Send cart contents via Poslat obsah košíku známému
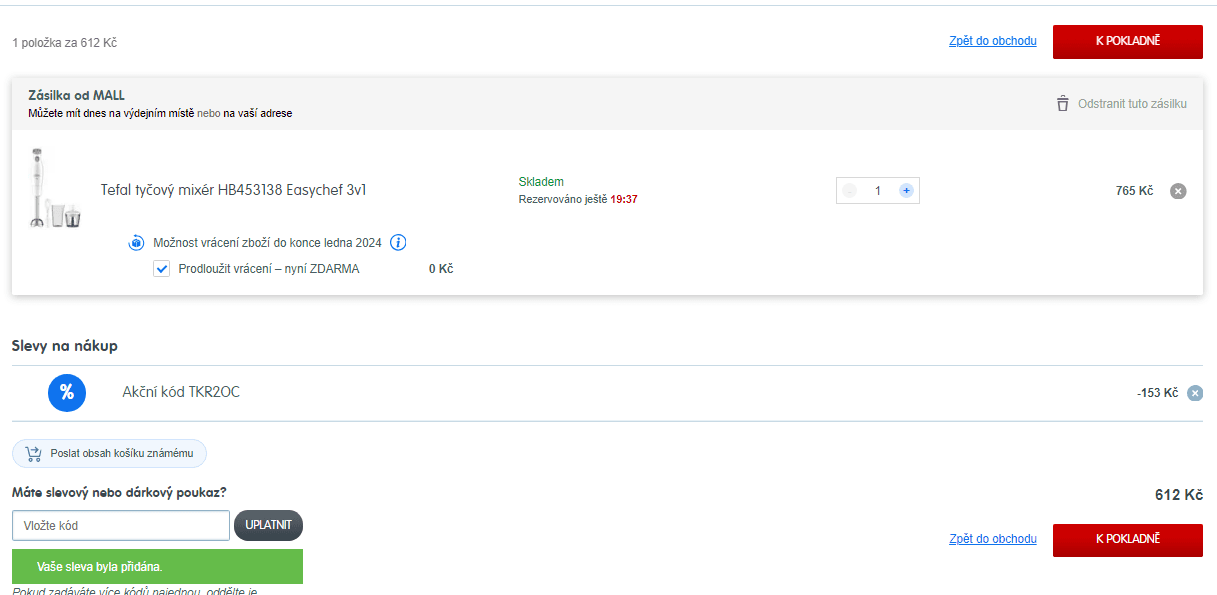This screenshot has width=1217, height=595. pos(109,454)
